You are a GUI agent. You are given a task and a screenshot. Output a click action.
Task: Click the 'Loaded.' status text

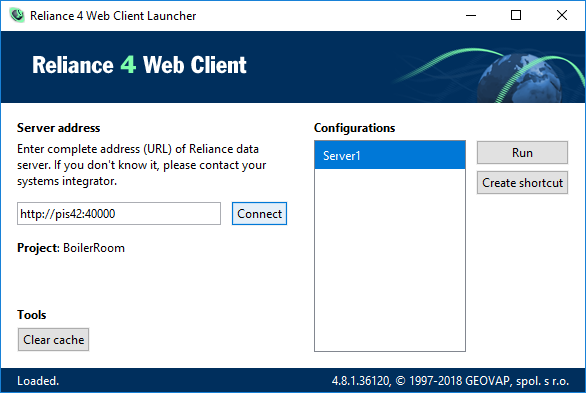pos(38,381)
